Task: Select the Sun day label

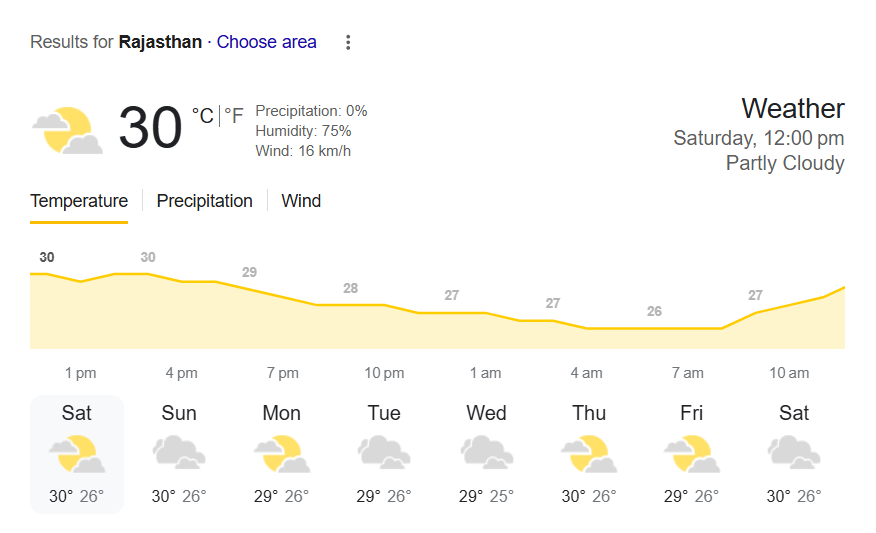Action: tap(179, 413)
